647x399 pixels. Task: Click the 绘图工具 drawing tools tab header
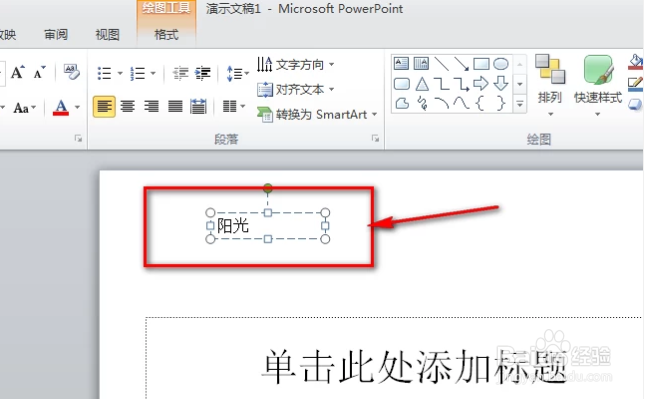[x=166, y=8]
